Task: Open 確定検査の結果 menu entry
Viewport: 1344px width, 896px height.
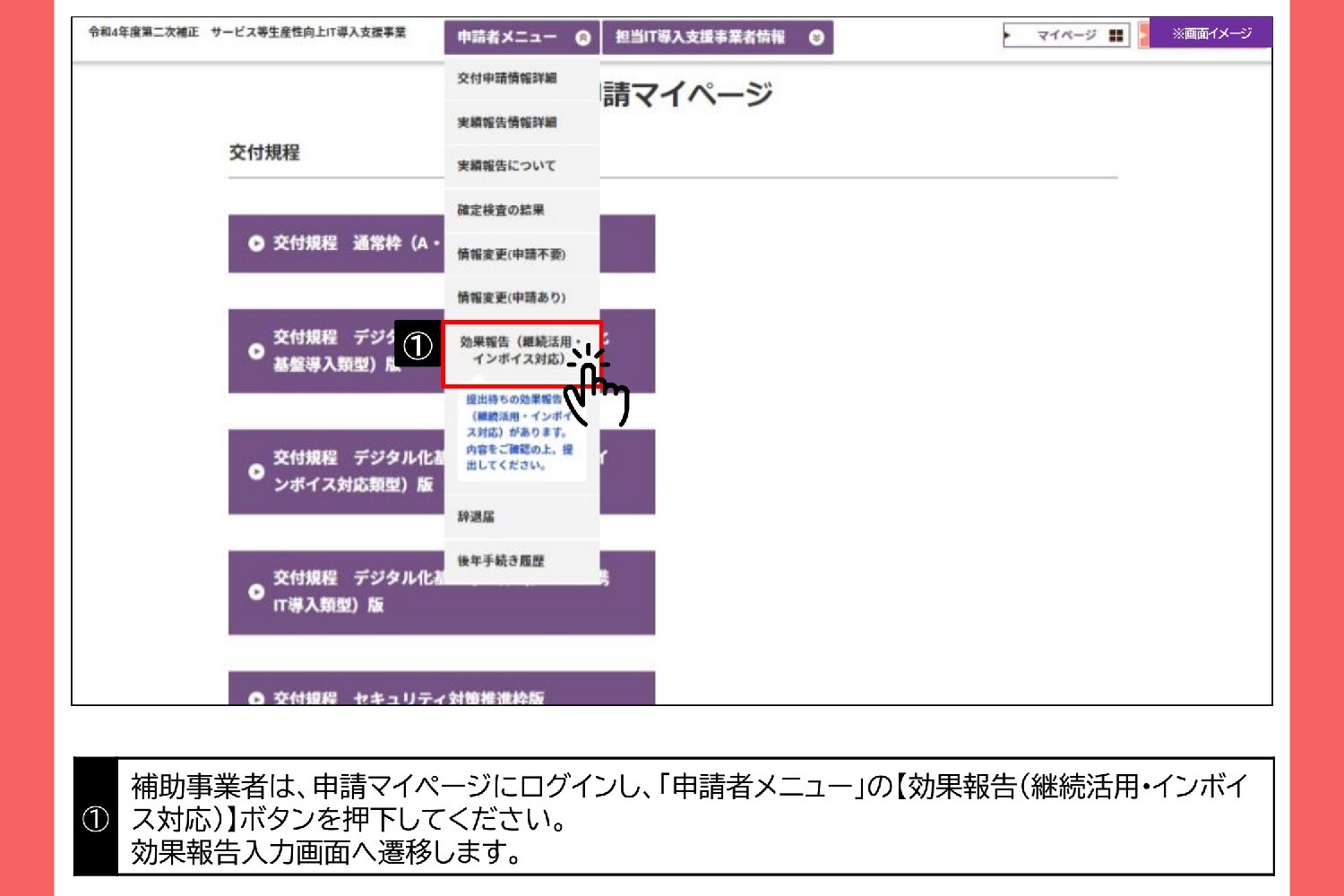Action: 501,211
